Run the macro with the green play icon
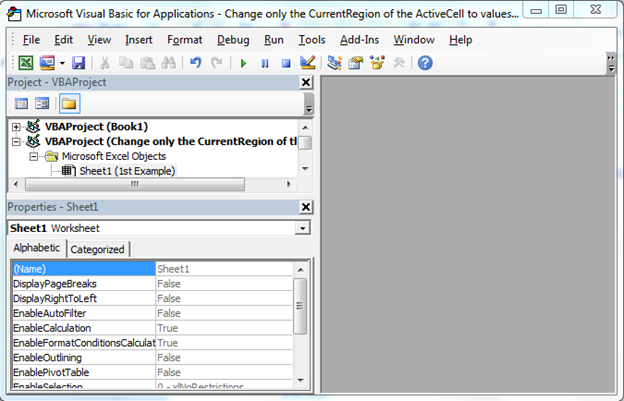The image size is (624, 401). coord(243,63)
